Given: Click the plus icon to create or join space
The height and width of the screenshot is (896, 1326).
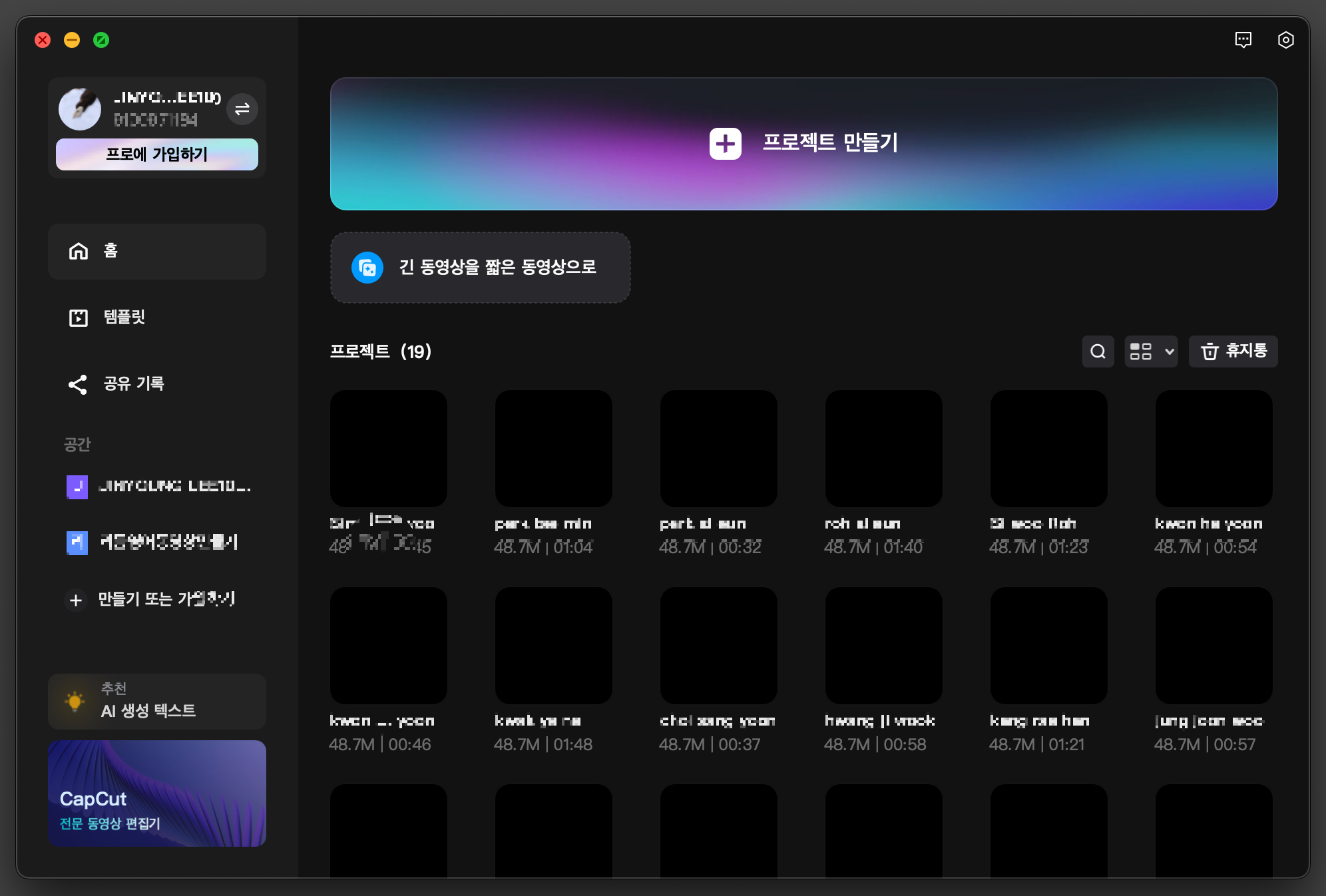Looking at the screenshot, I should [76, 600].
